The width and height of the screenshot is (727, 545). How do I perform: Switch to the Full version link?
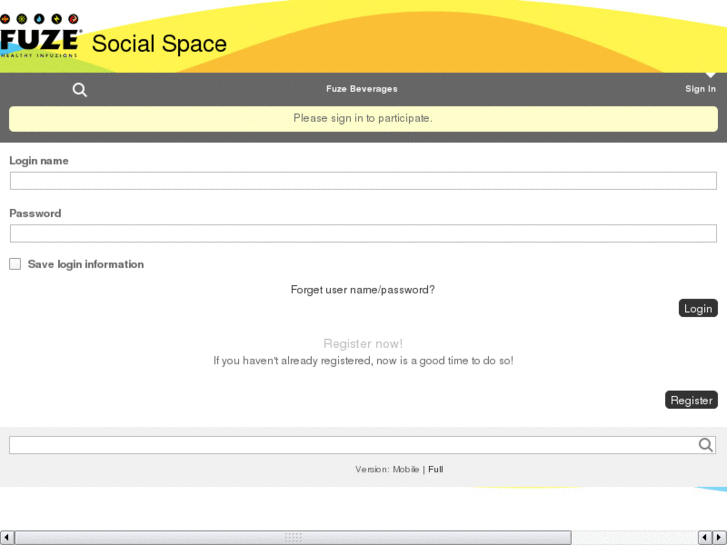435,469
